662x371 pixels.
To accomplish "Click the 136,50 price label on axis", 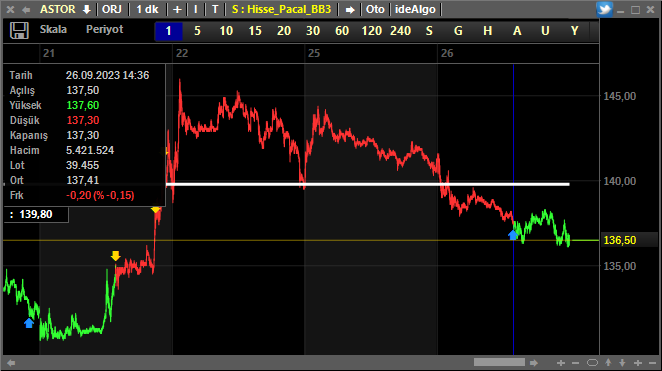I will [620, 240].
